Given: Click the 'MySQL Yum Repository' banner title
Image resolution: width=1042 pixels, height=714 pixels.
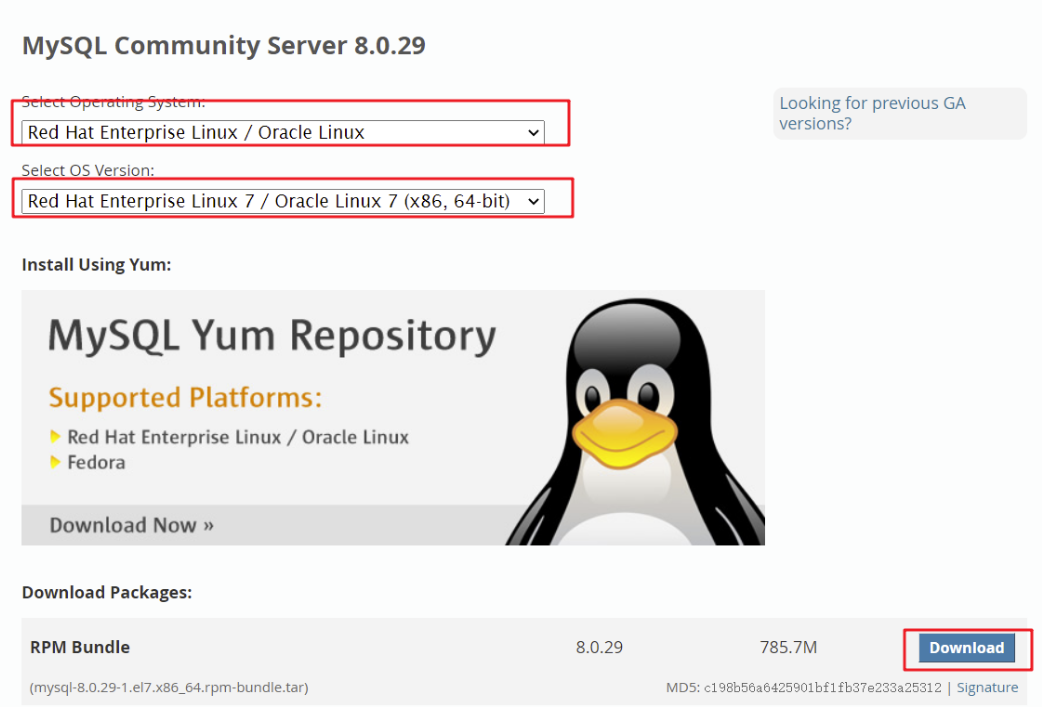Looking at the screenshot, I should click(x=272, y=336).
